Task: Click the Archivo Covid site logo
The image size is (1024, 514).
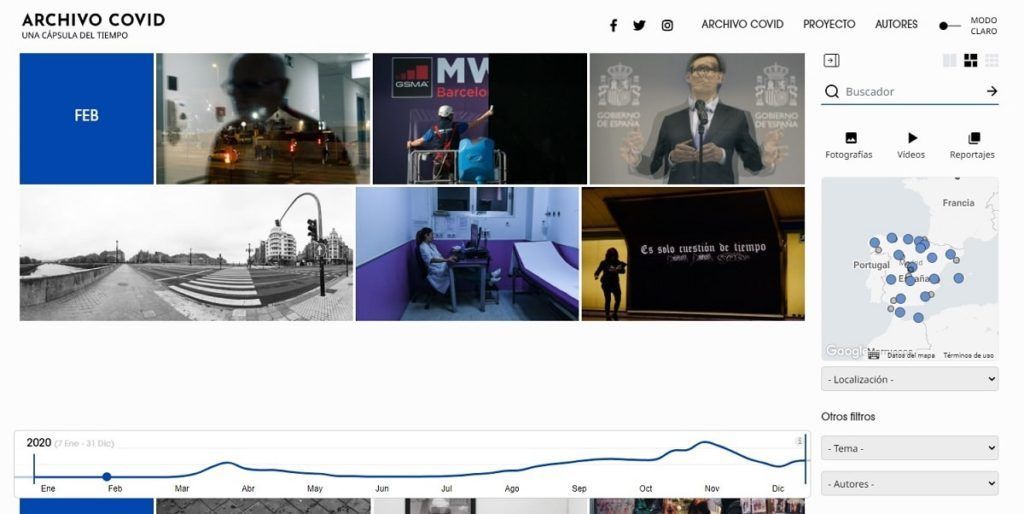Action: coord(93,25)
